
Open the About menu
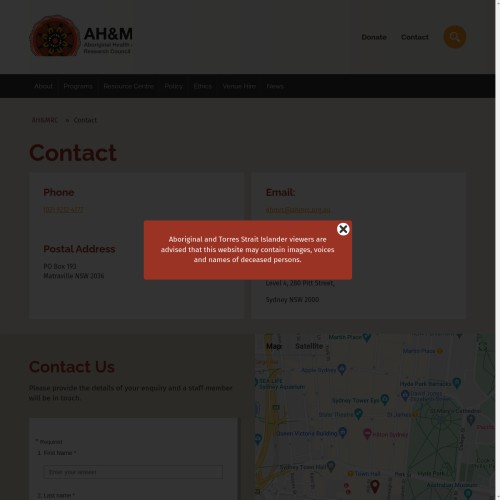coord(44,86)
